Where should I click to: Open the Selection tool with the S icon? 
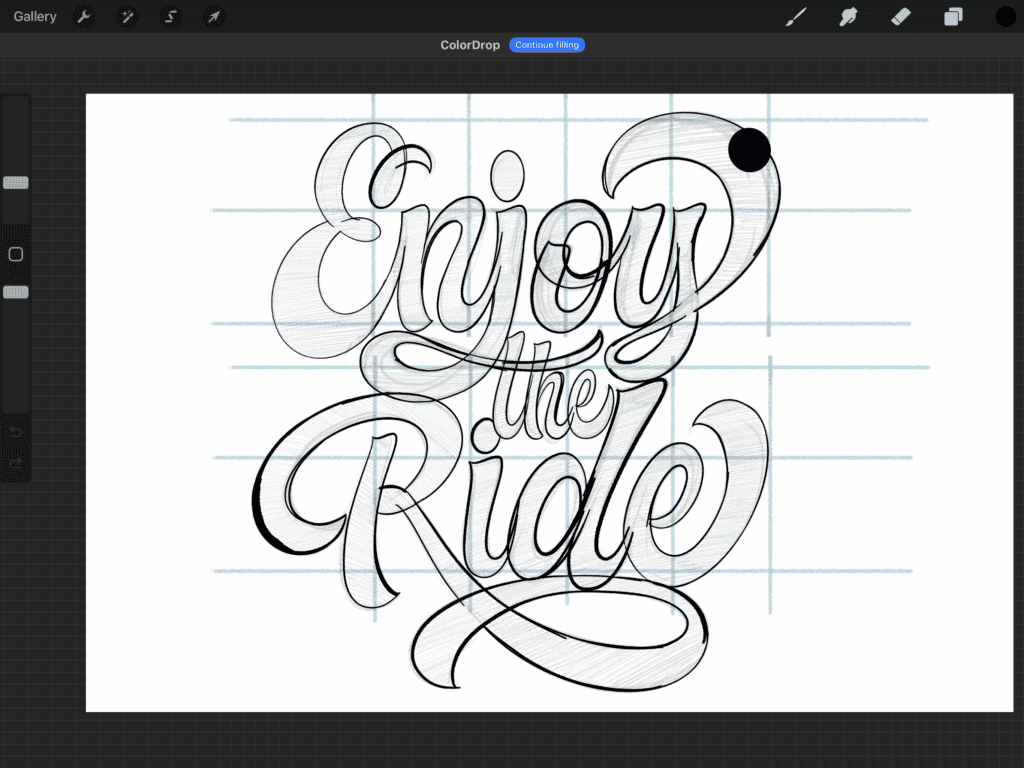tap(170, 16)
